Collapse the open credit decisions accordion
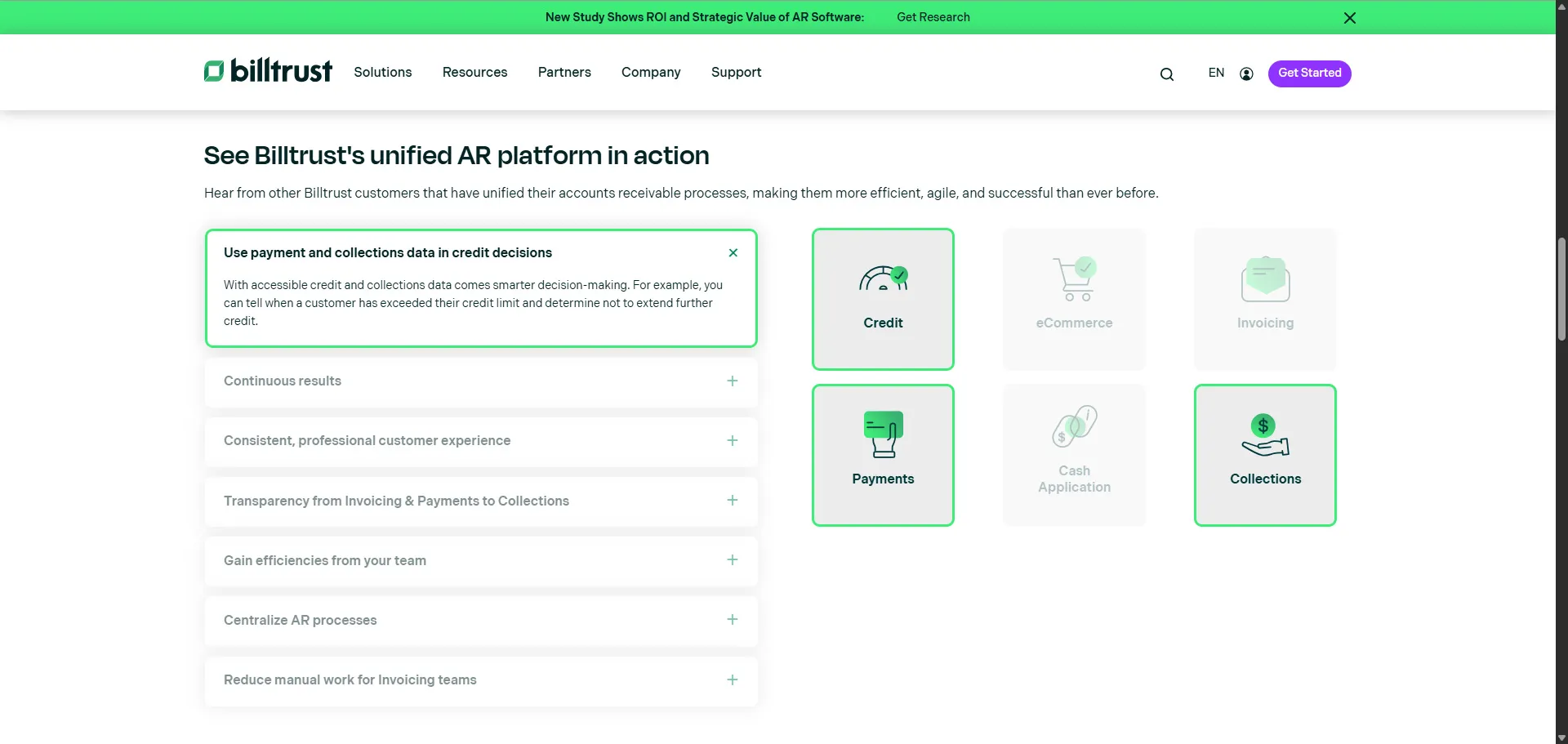The image size is (1568, 744). point(733,253)
